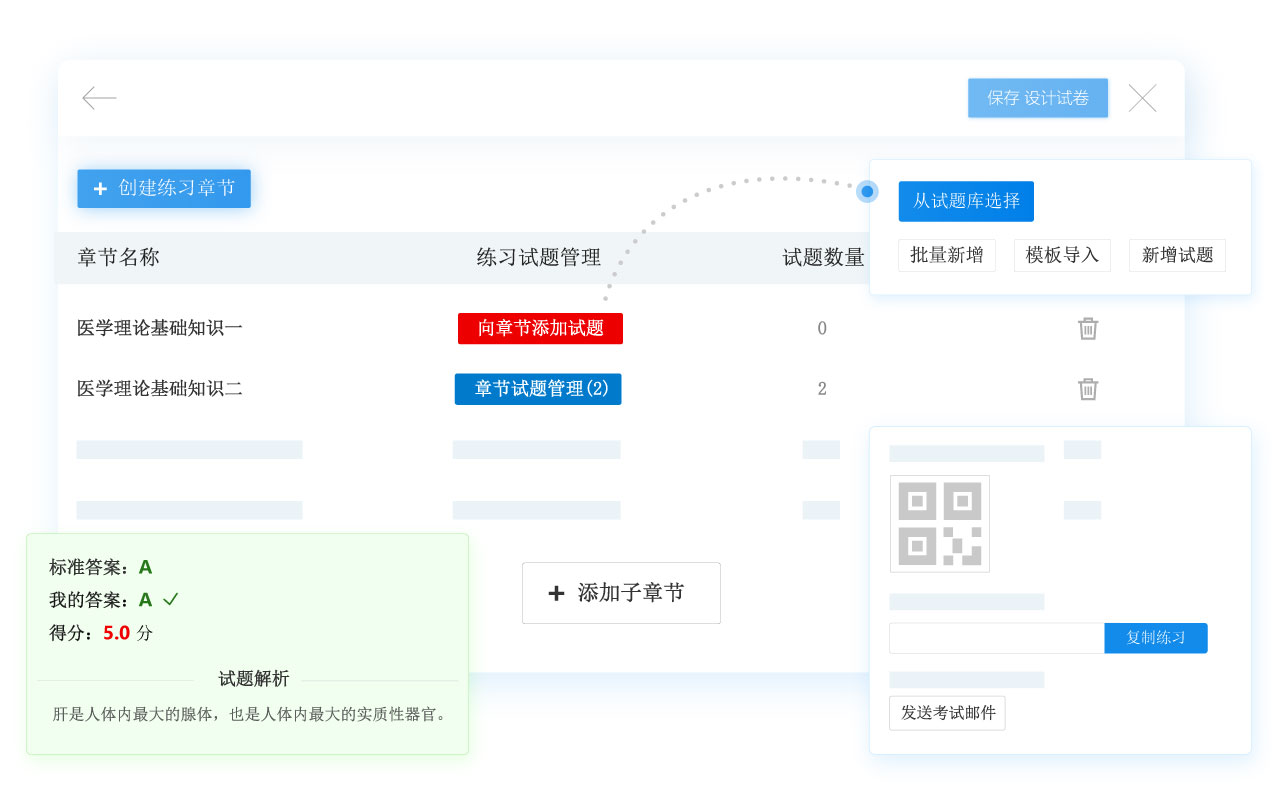Close the exam design dialog
Screen dimensions: 1280x790
click(x=1142, y=98)
